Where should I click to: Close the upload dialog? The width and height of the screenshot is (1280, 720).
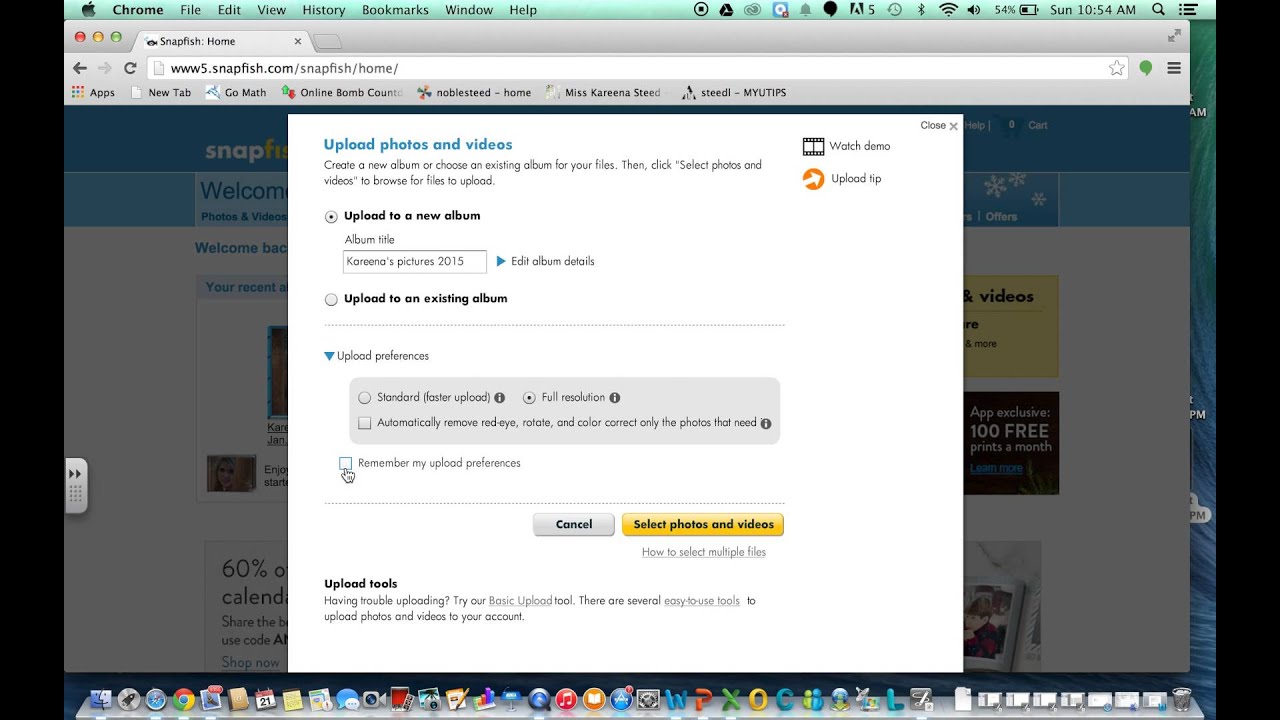[x=939, y=126]
